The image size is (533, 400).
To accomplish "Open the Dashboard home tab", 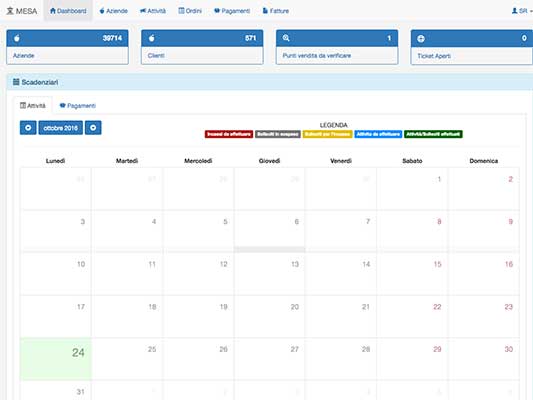I will coord(68,11).
